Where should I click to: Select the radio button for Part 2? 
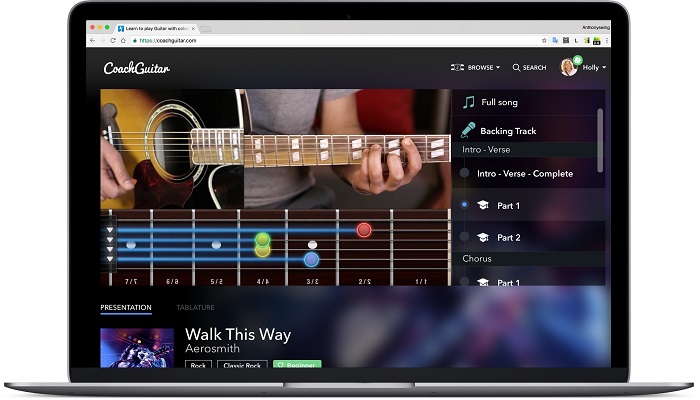464,237
